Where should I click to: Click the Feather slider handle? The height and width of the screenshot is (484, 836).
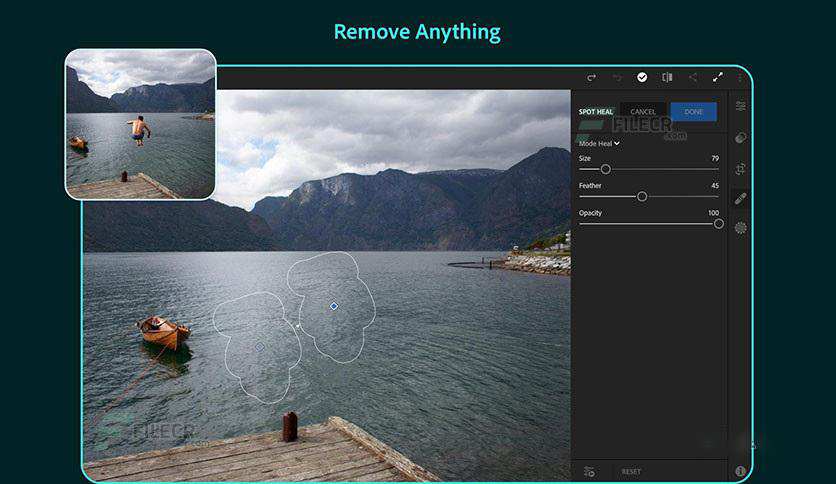pos(642,196)
